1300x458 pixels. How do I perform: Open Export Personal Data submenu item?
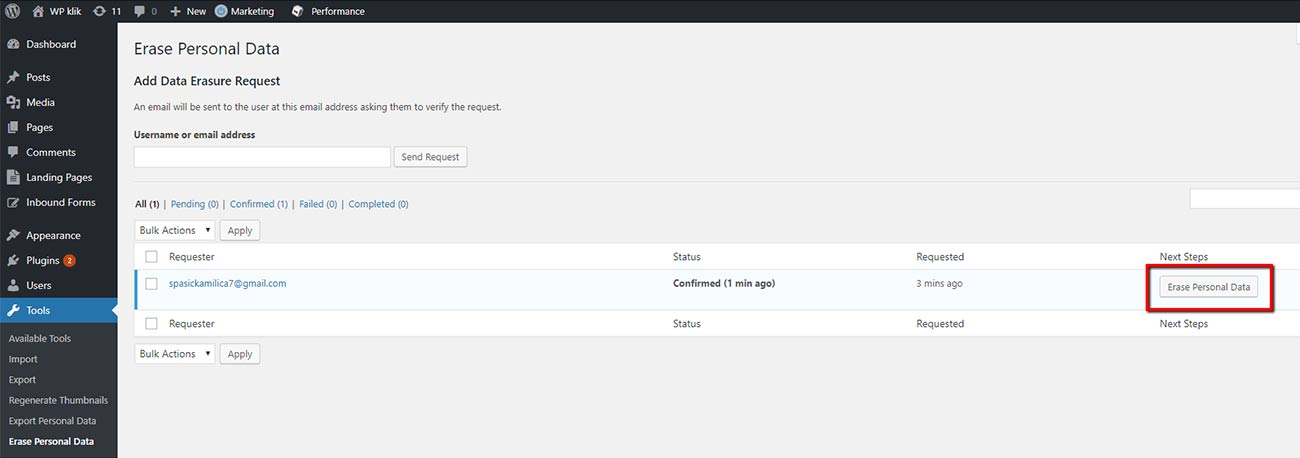coord(52,420)
